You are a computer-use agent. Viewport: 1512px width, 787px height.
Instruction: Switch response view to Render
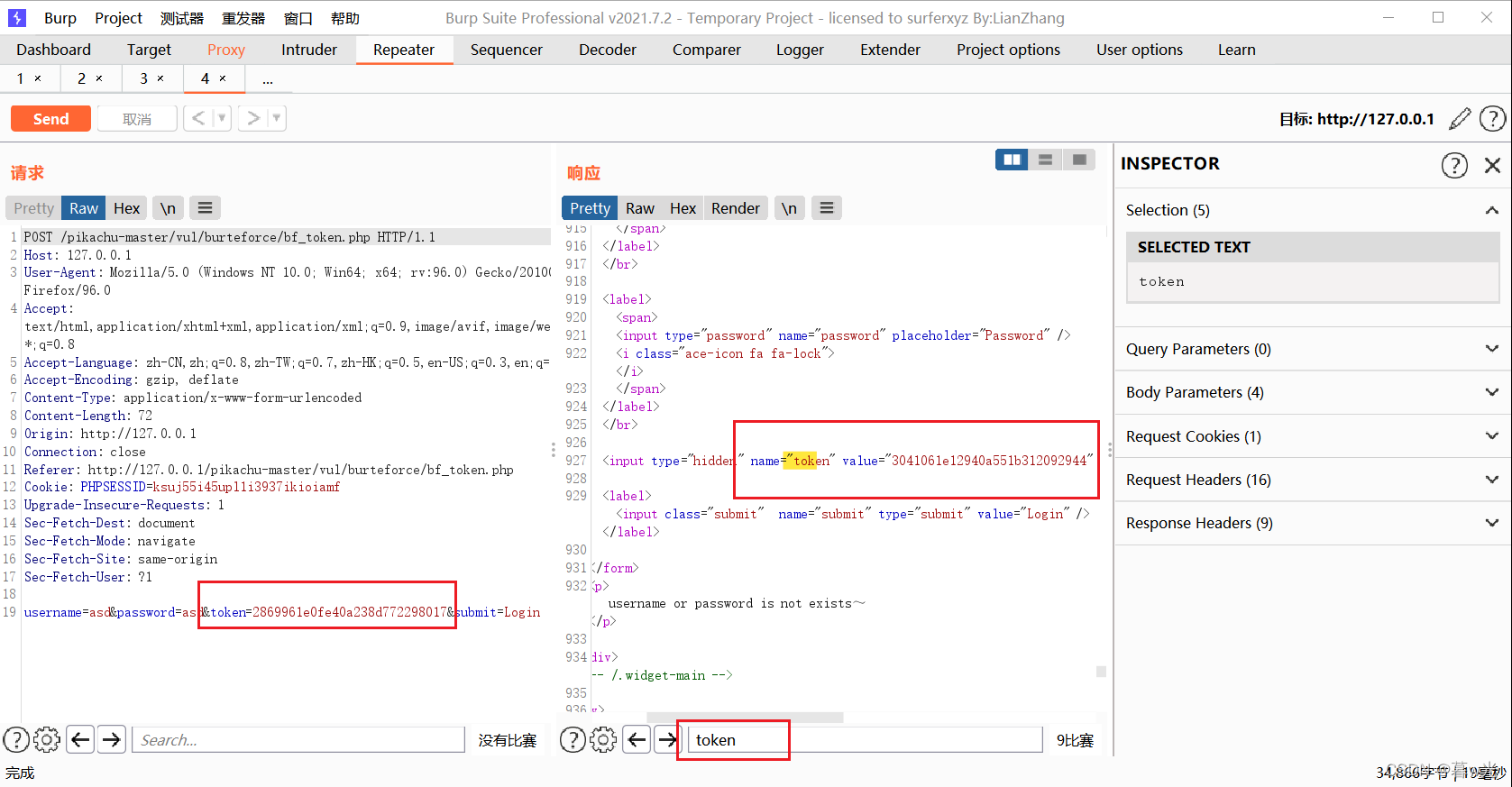[x=736, y=208]
